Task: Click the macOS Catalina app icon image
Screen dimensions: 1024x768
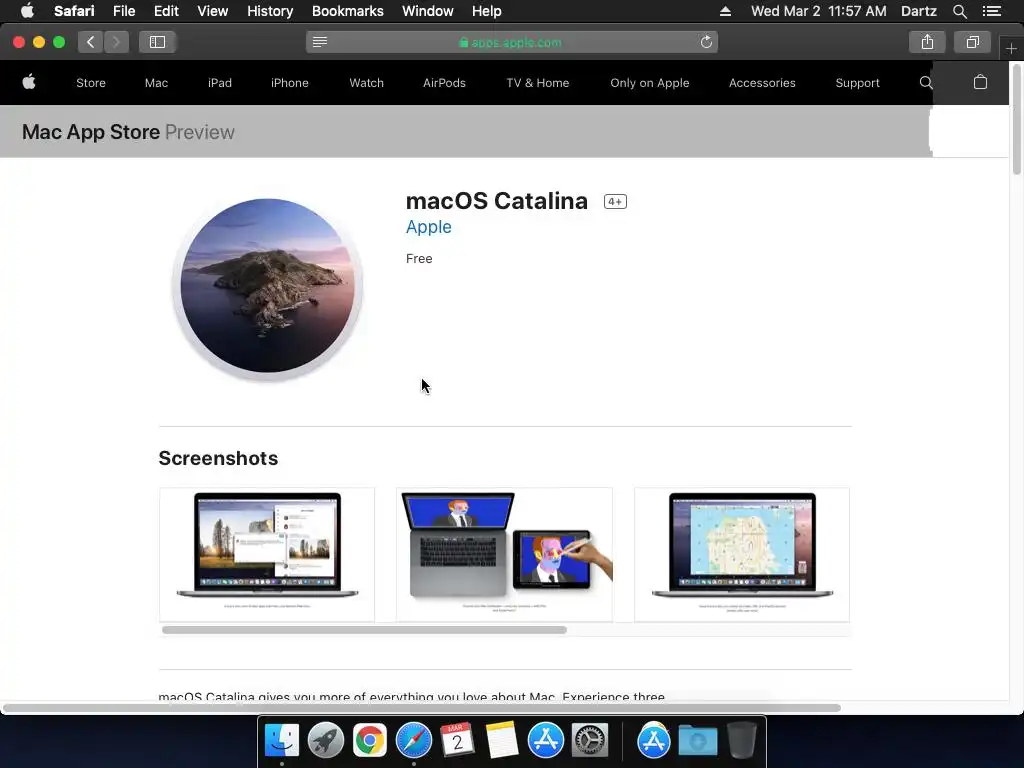Action: 267,287
